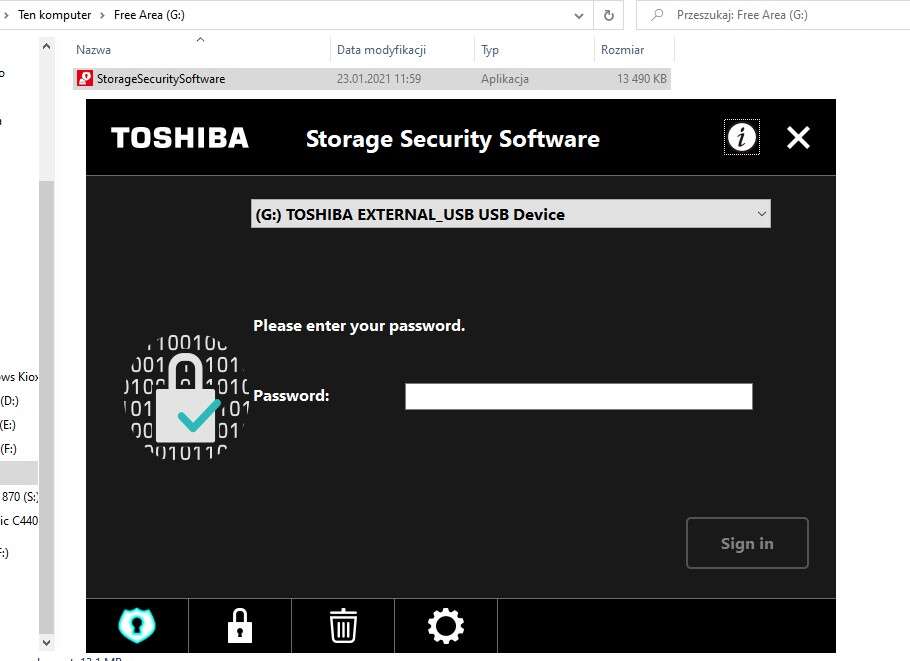Click the StorageSecuritySoftware file icon

click(85, 79)
